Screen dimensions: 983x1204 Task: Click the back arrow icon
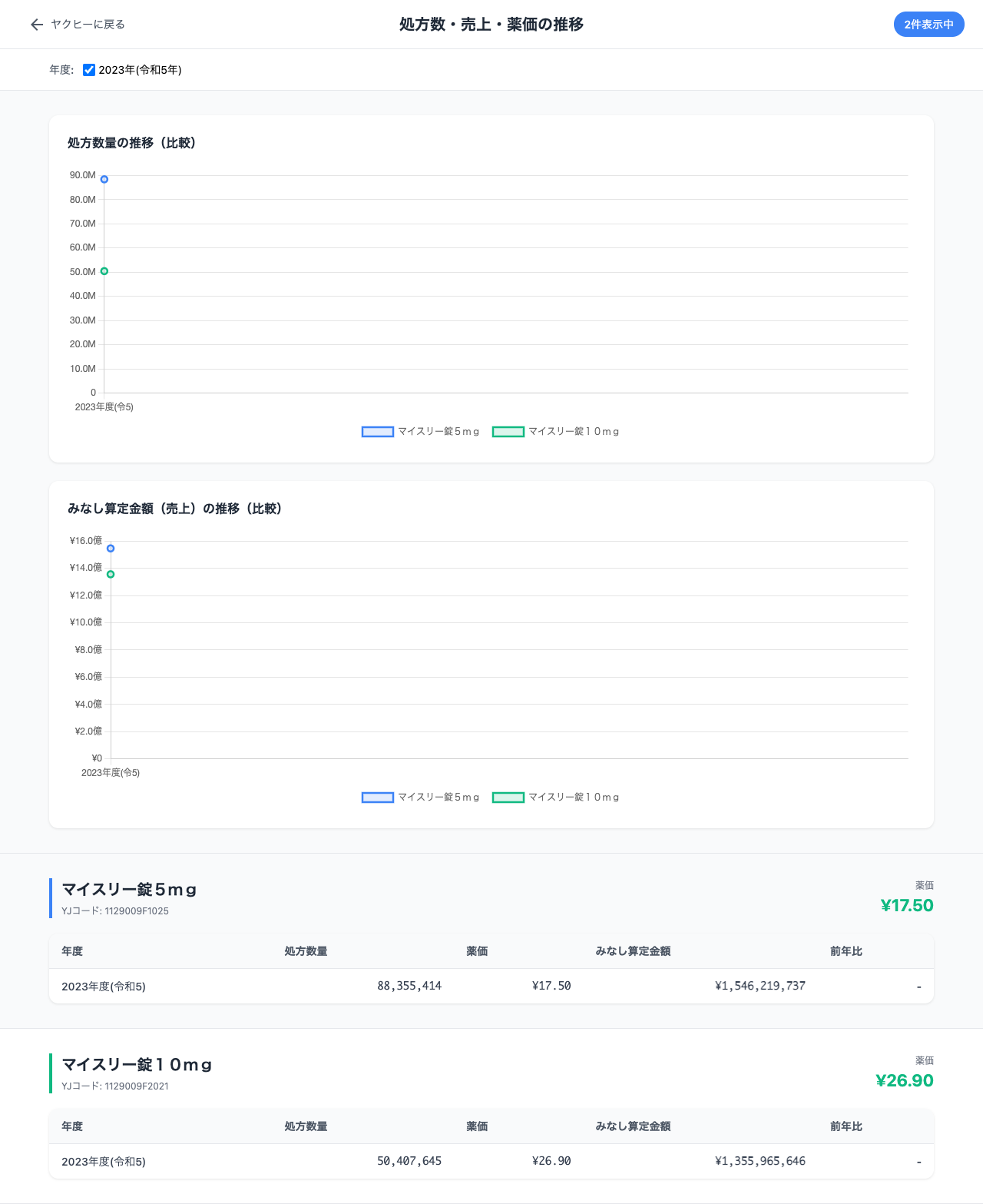[36, 25]
